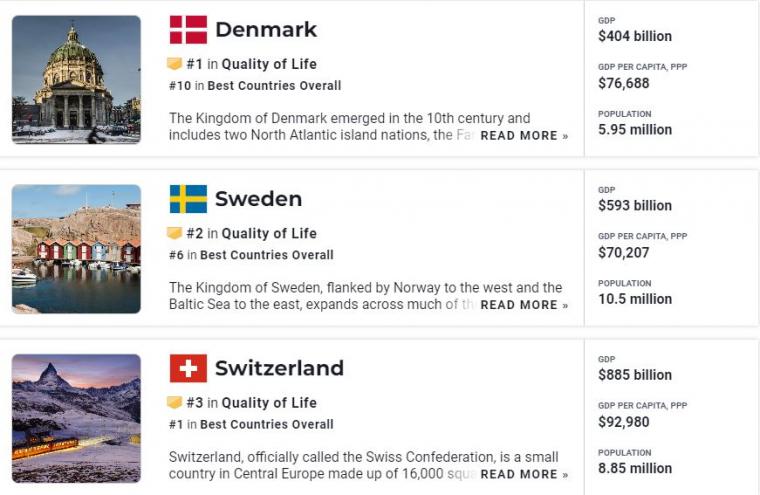Screen dimensions: 760x495
Task: Open the Sweden country heading
Action: pyautogui.click(x=258, y=199)
